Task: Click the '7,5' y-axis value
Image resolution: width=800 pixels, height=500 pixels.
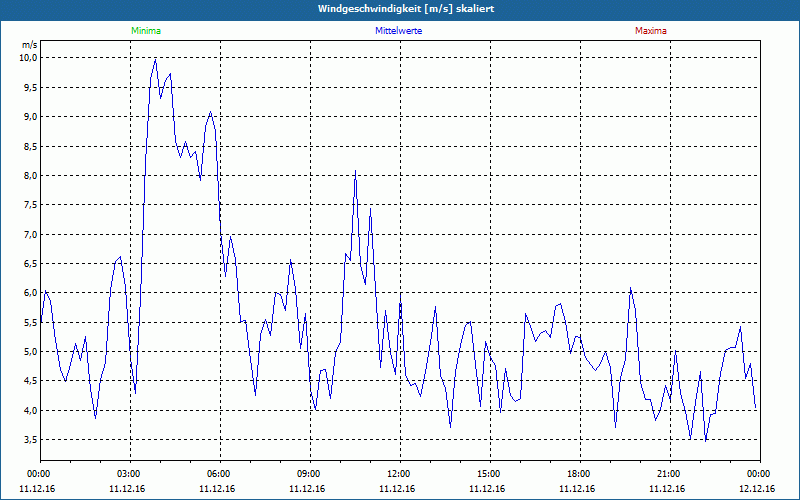Action: [31, 205]
